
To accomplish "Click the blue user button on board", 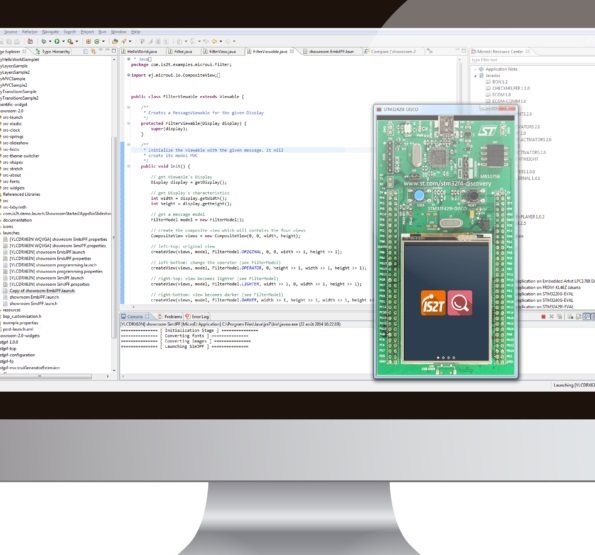I will click(419, 196).
